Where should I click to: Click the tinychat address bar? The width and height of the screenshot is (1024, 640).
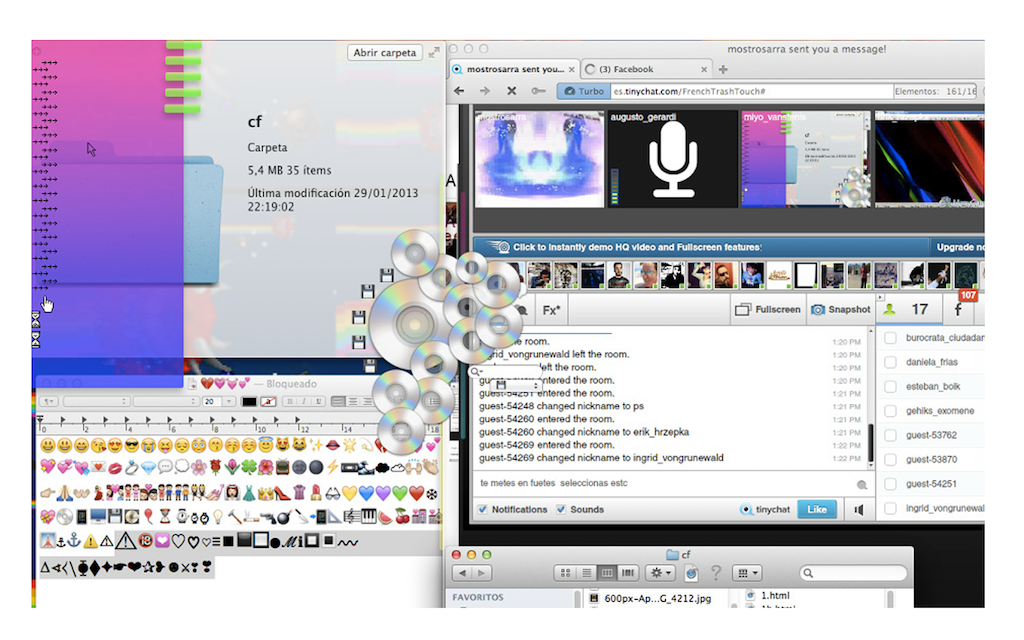click(751, 91)
